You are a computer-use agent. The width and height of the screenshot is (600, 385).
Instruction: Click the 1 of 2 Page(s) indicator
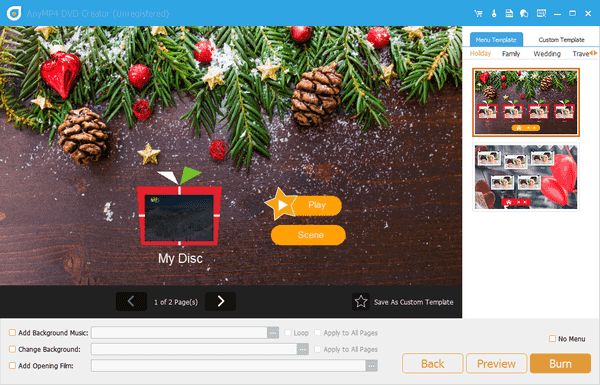176,302
